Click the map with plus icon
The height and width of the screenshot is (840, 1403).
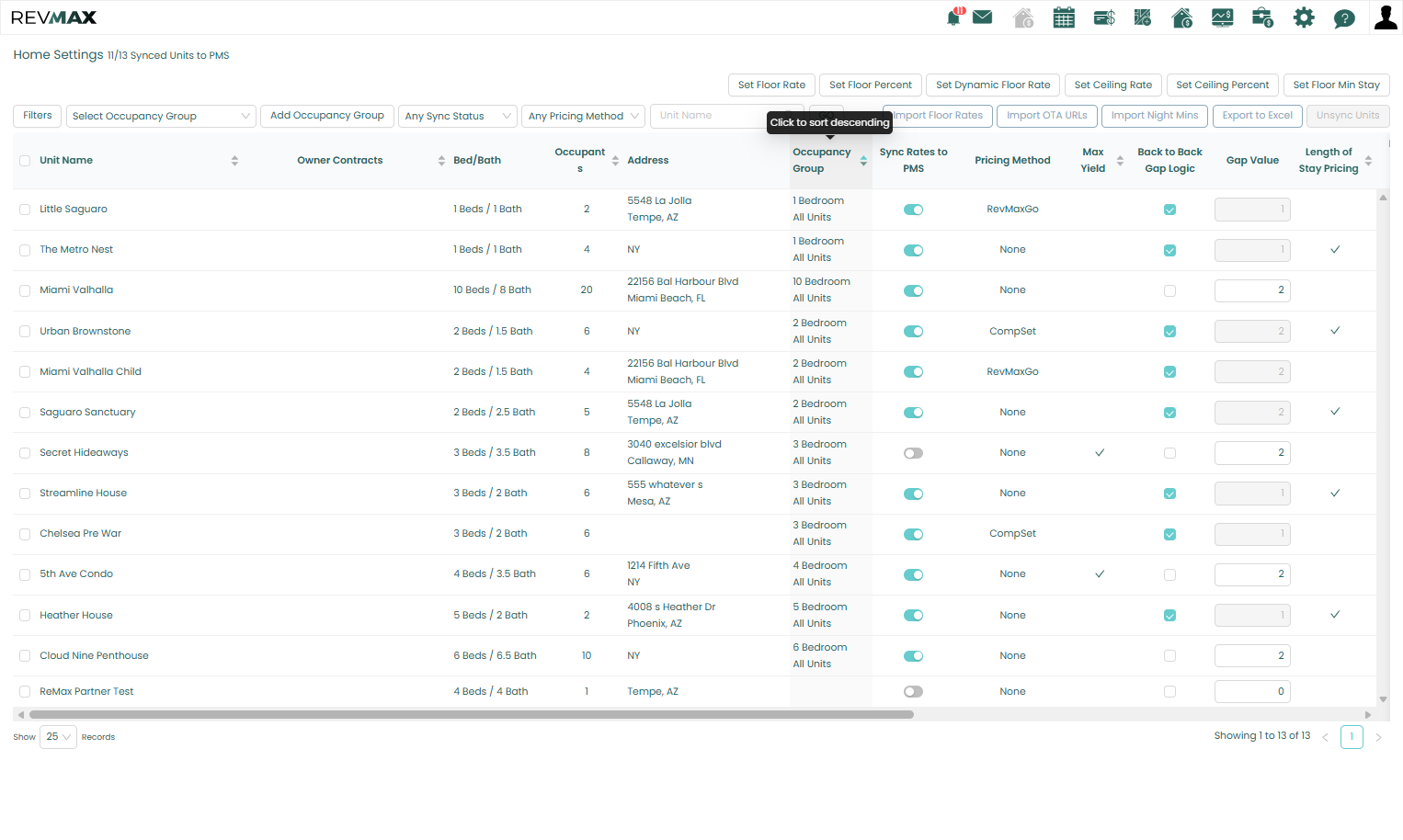point(1143,17)
